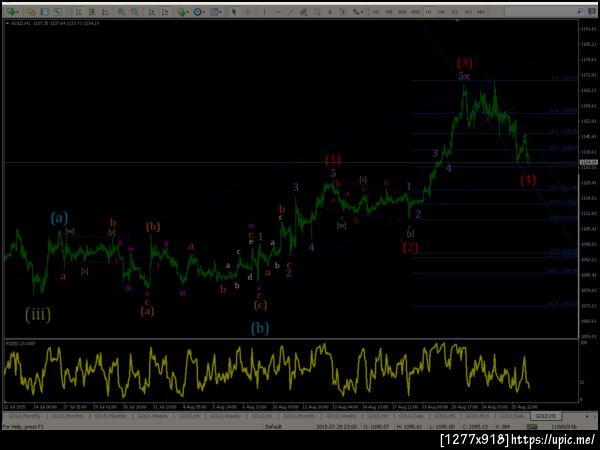
Task: Open the Profiles icon in the toolbar
Action: [x=31, y=12]
